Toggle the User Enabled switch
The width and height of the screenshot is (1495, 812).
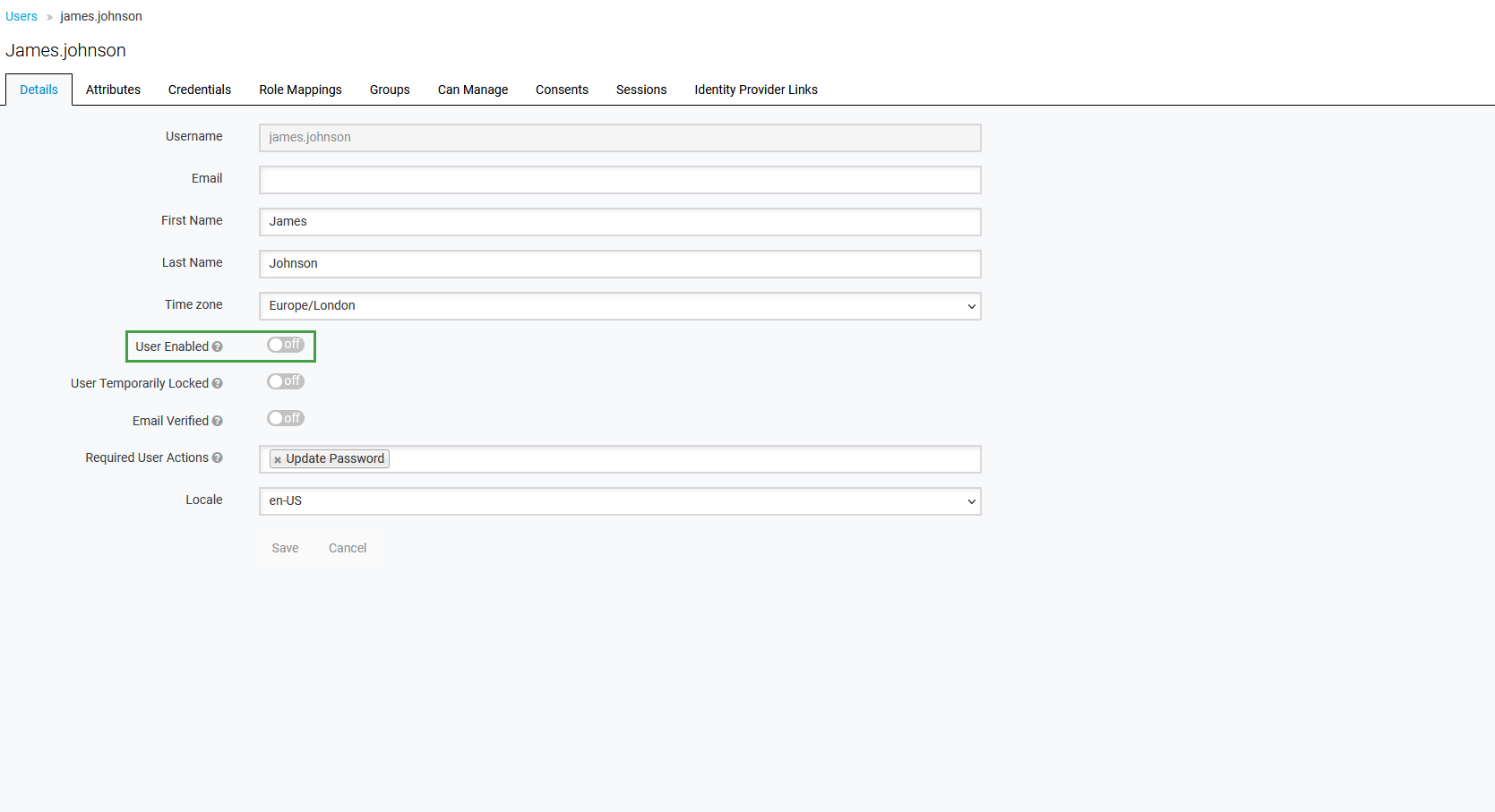pyautogui.click(x=286, y=345)
